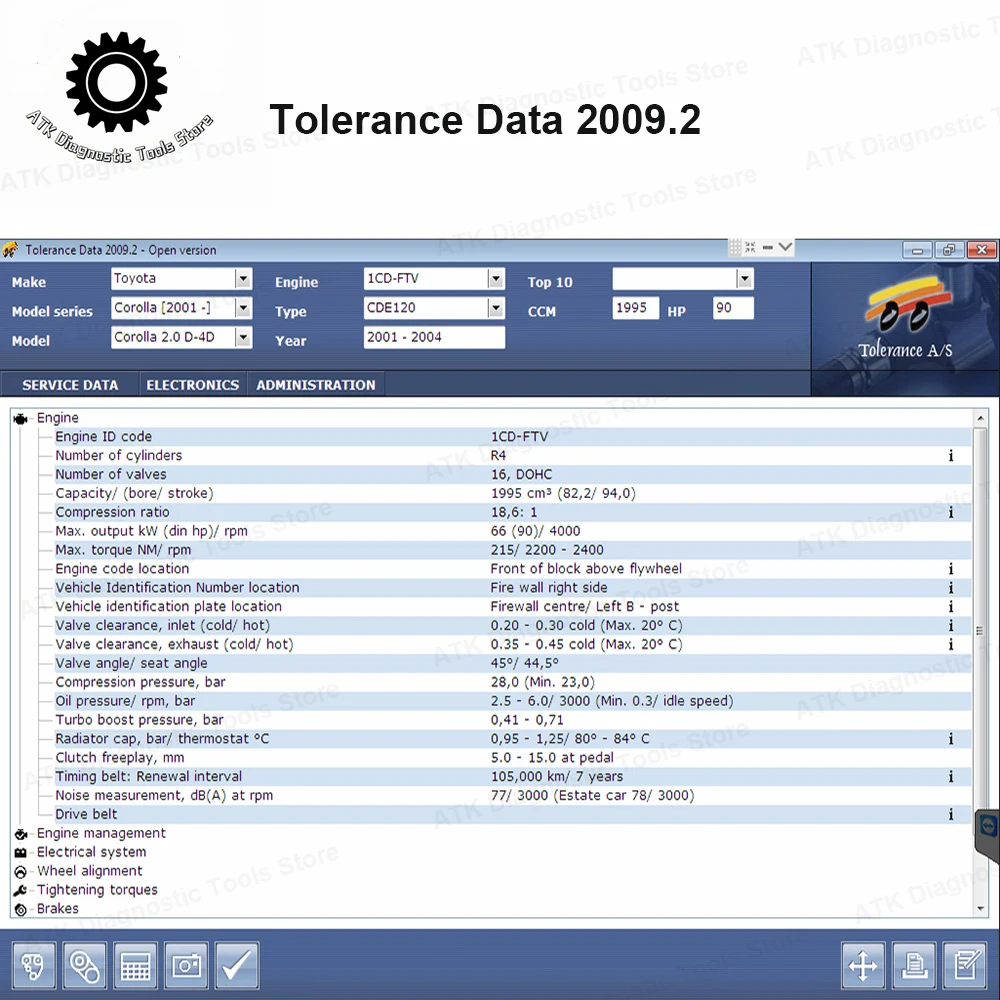
Task: Select the Engine ID code row
Action: (513, 437)
